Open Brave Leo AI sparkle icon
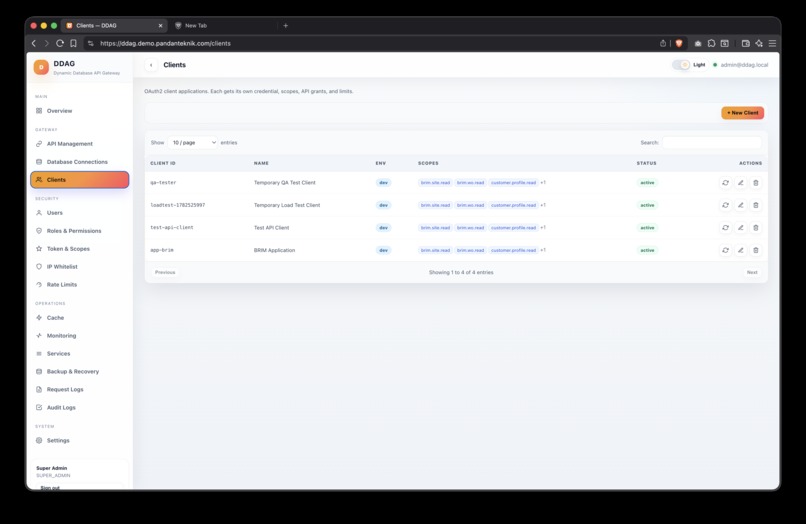The width and height of the screenshot is (806, 524). tap(759, 43)
